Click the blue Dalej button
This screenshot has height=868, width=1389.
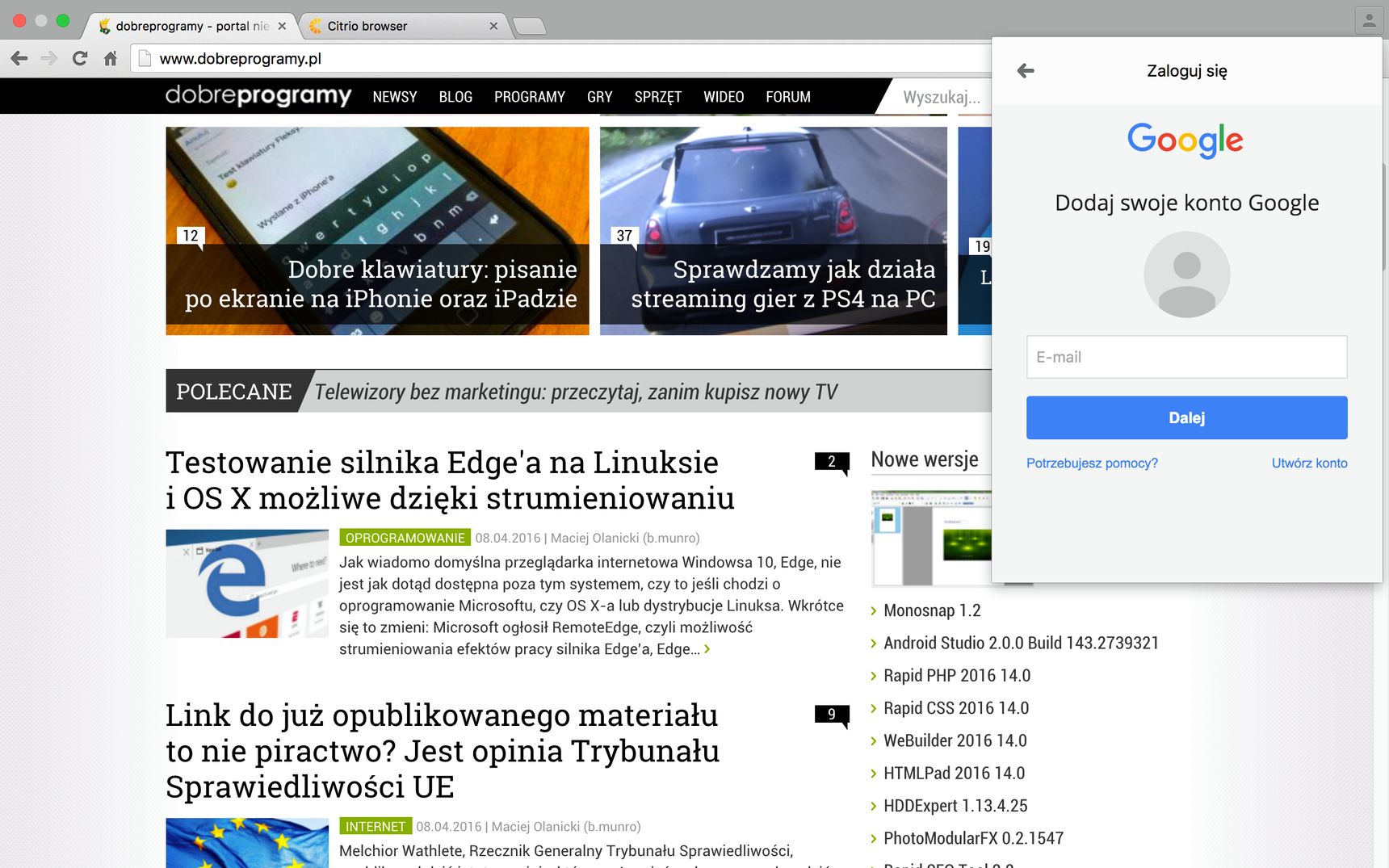1187,417
